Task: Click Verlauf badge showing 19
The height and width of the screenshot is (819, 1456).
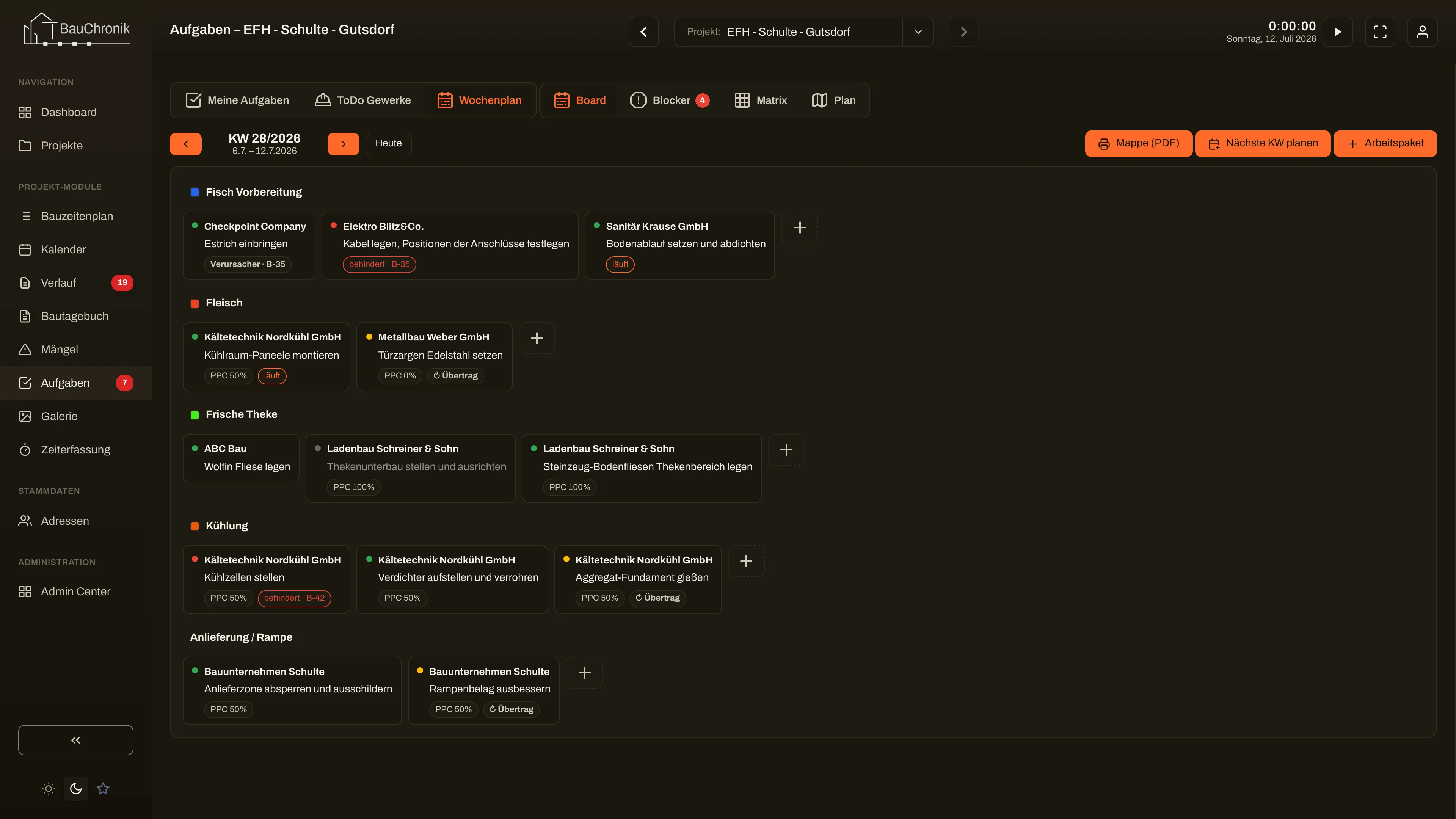Action: click(x=122, y=282)
